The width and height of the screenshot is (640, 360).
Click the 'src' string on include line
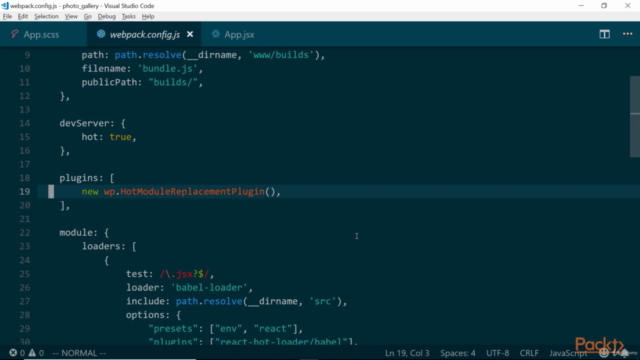pos(322,301)
